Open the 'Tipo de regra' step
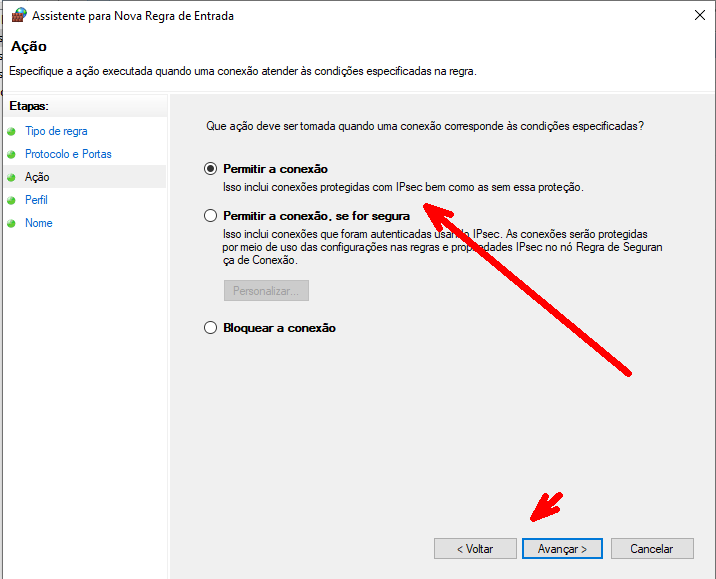The image size is (716, 579). [56, 131]
